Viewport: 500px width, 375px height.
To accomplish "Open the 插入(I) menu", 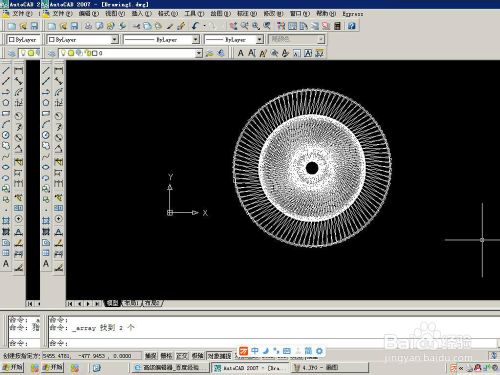I will point(141,14).
